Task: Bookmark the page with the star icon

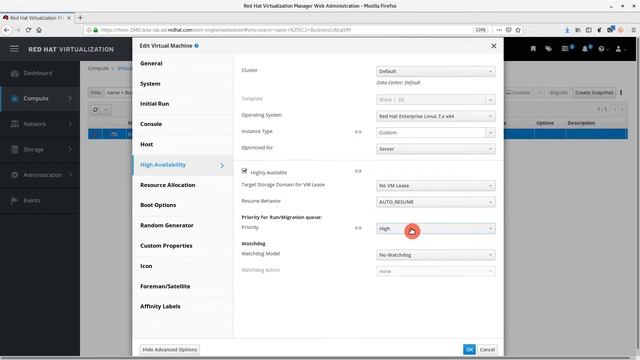Action: click(x=518, y=30)
